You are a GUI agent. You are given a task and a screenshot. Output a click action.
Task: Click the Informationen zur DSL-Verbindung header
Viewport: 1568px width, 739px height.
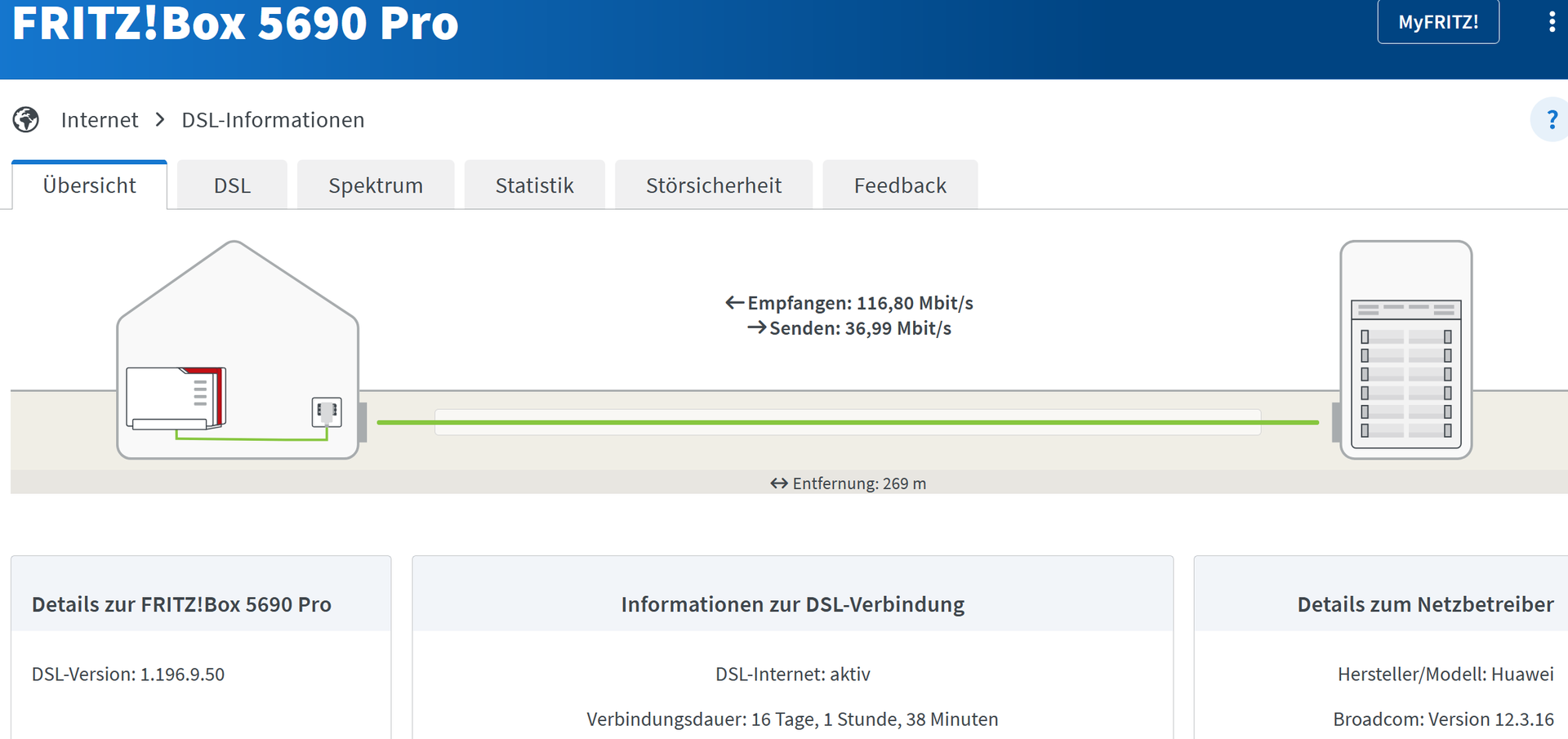(792, 604)
